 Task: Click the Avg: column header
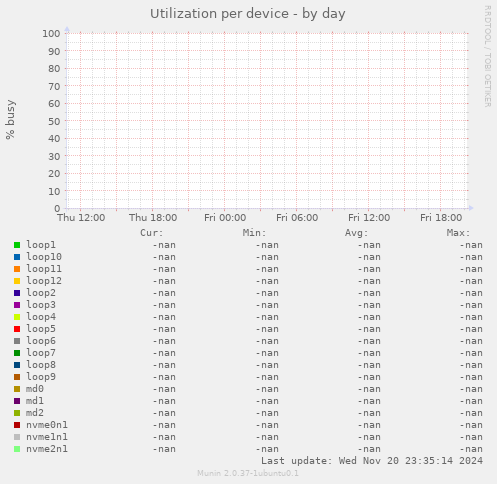pos(356,233)
